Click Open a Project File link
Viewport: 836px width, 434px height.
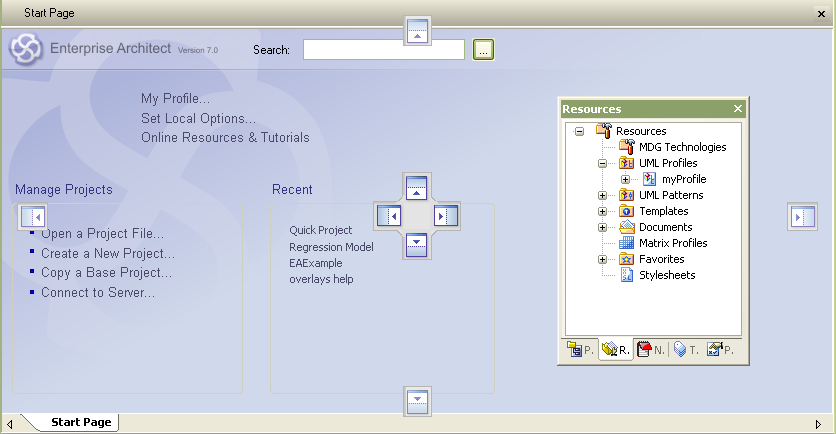(x=102, y=234)
